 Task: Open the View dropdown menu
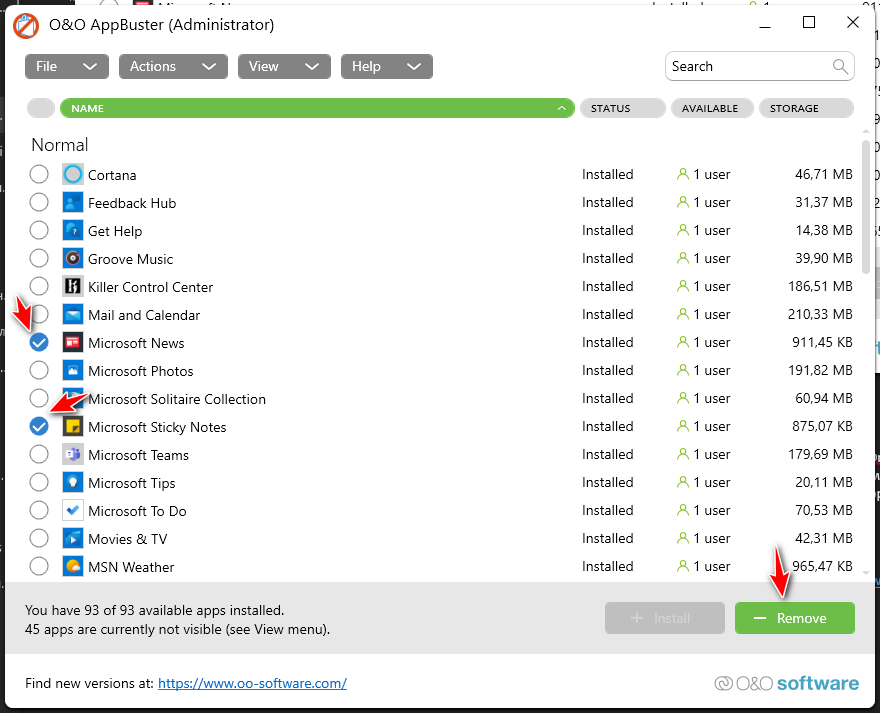pos(284,67)
